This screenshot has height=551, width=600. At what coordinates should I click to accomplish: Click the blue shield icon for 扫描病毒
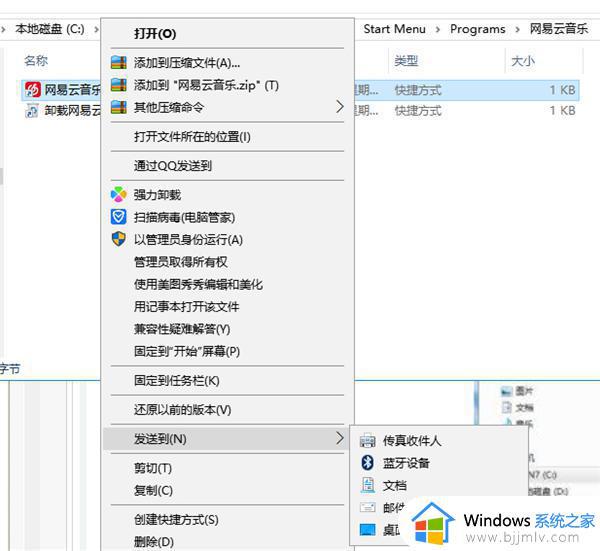pos(119,217)
